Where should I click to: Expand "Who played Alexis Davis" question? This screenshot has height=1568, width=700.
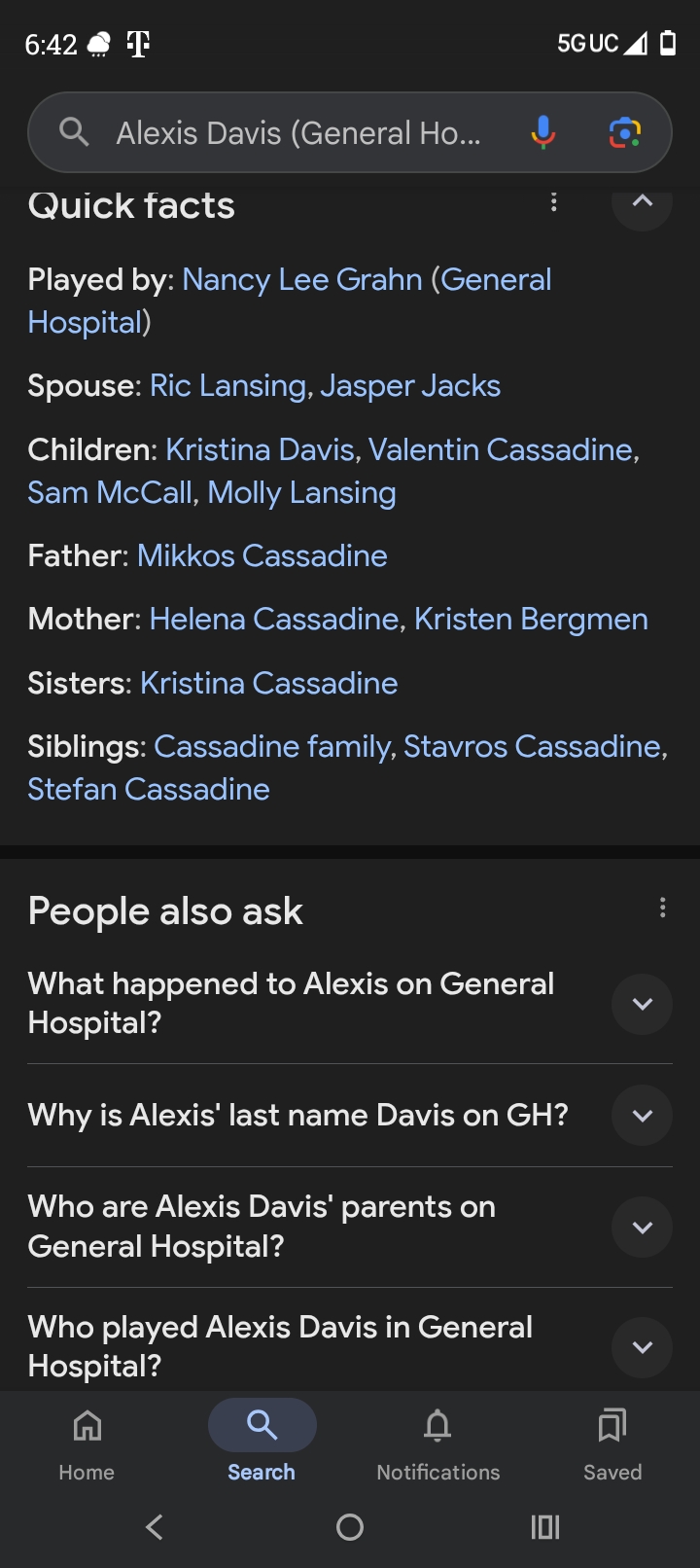(x=642, y=1347)
